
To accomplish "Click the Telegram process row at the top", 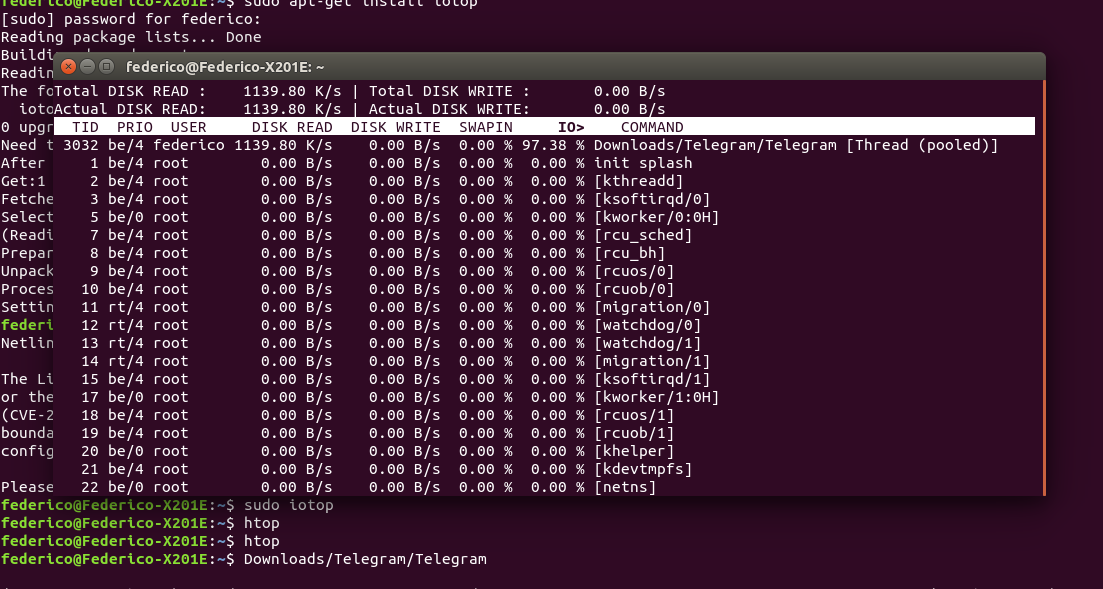I will (x=500, y=145).
